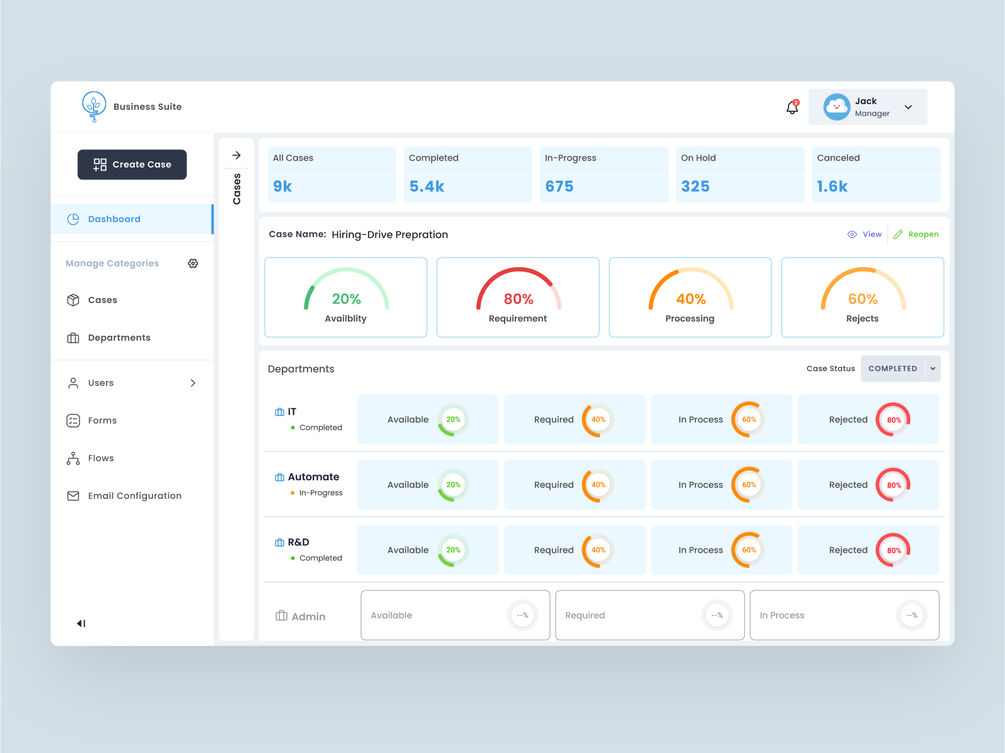Click the Automate 'In-Progress' status text
The height and width of the screenshot is (753, 1005).
pyautogui.click(x=321, y=493)
